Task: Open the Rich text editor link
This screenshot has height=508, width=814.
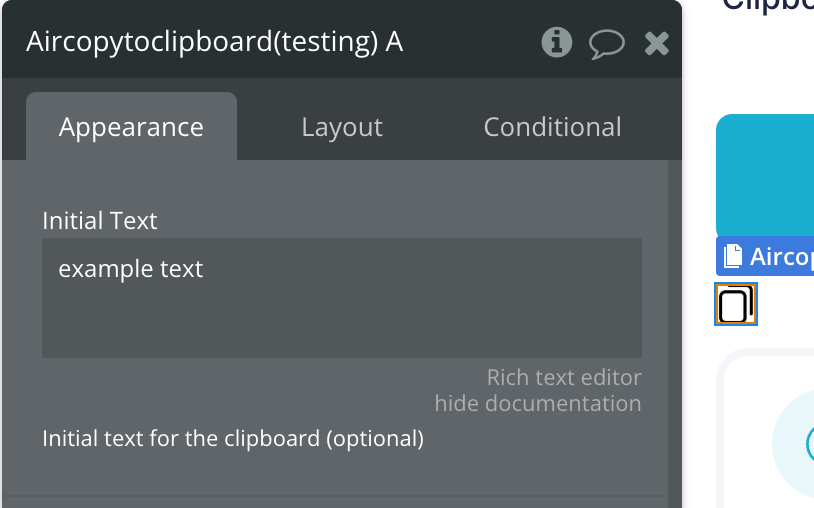Action: click(564, 378)
